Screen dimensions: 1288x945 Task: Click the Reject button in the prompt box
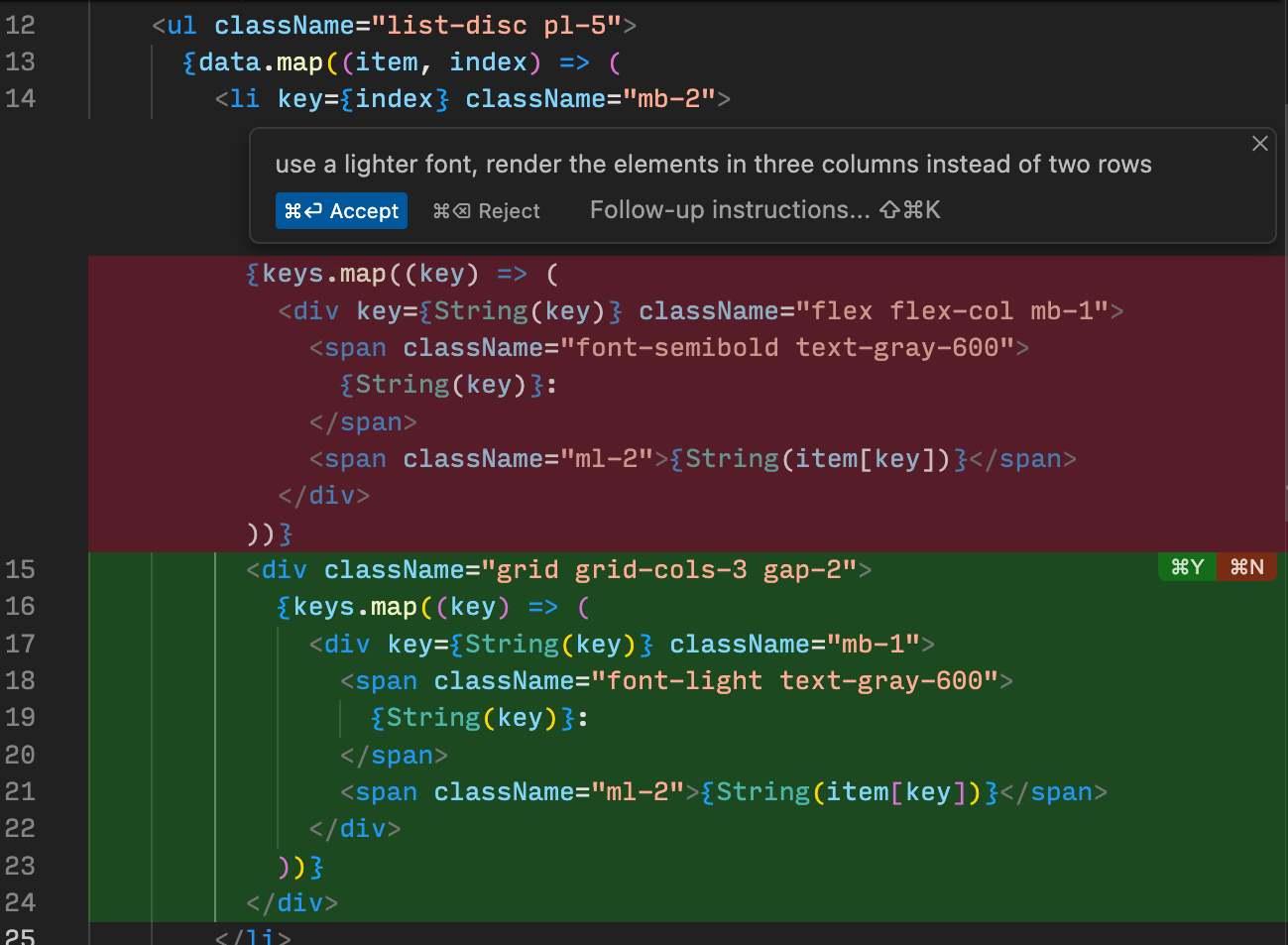[x=487, y=211]
